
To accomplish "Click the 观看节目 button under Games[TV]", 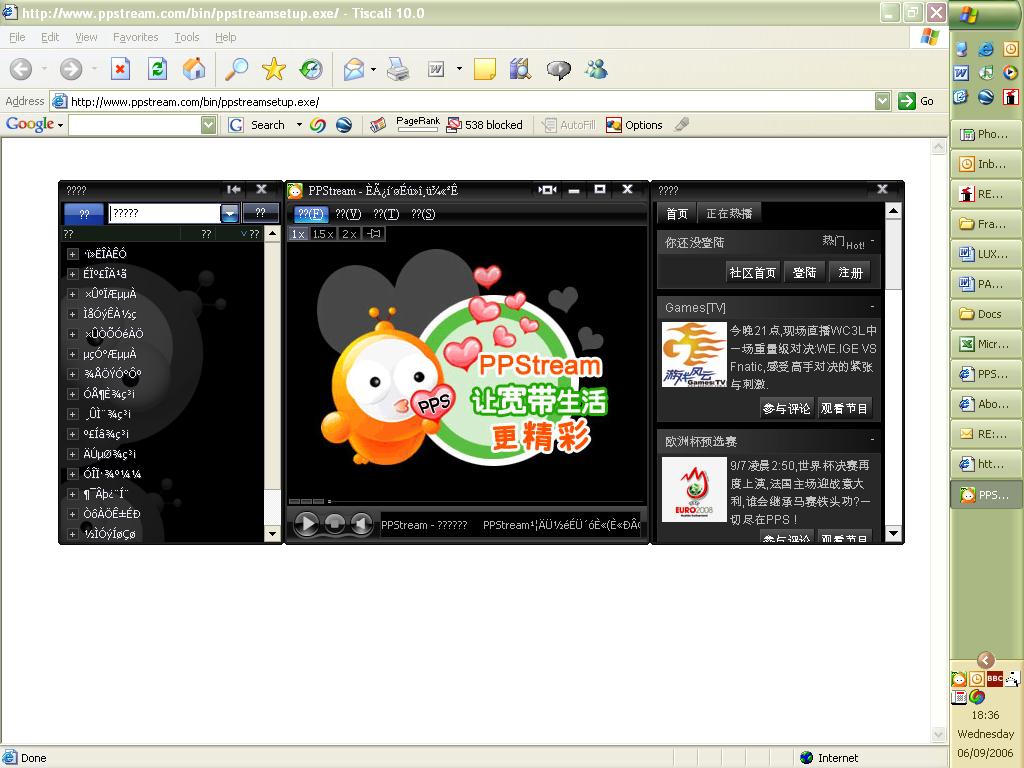I will click(x=845, y=408).
